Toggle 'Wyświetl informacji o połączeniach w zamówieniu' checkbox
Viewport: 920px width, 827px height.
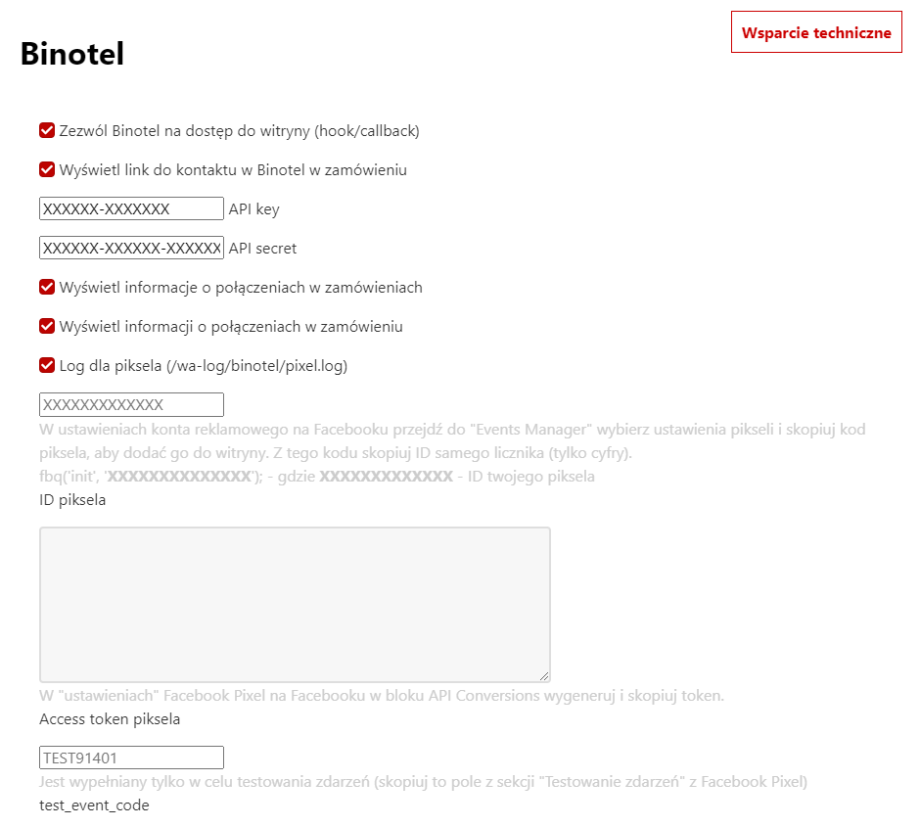[47, 327]
